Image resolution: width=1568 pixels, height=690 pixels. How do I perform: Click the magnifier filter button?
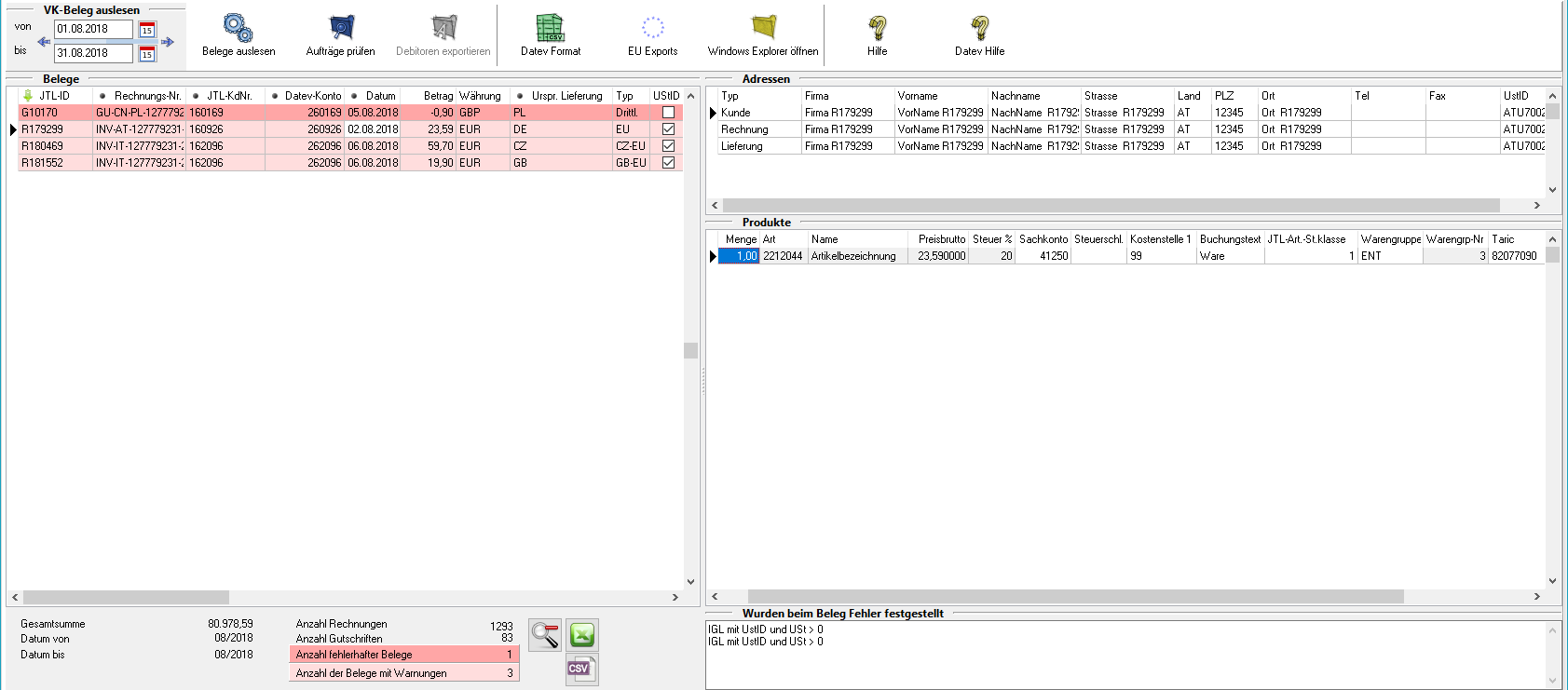click(545, 635)
